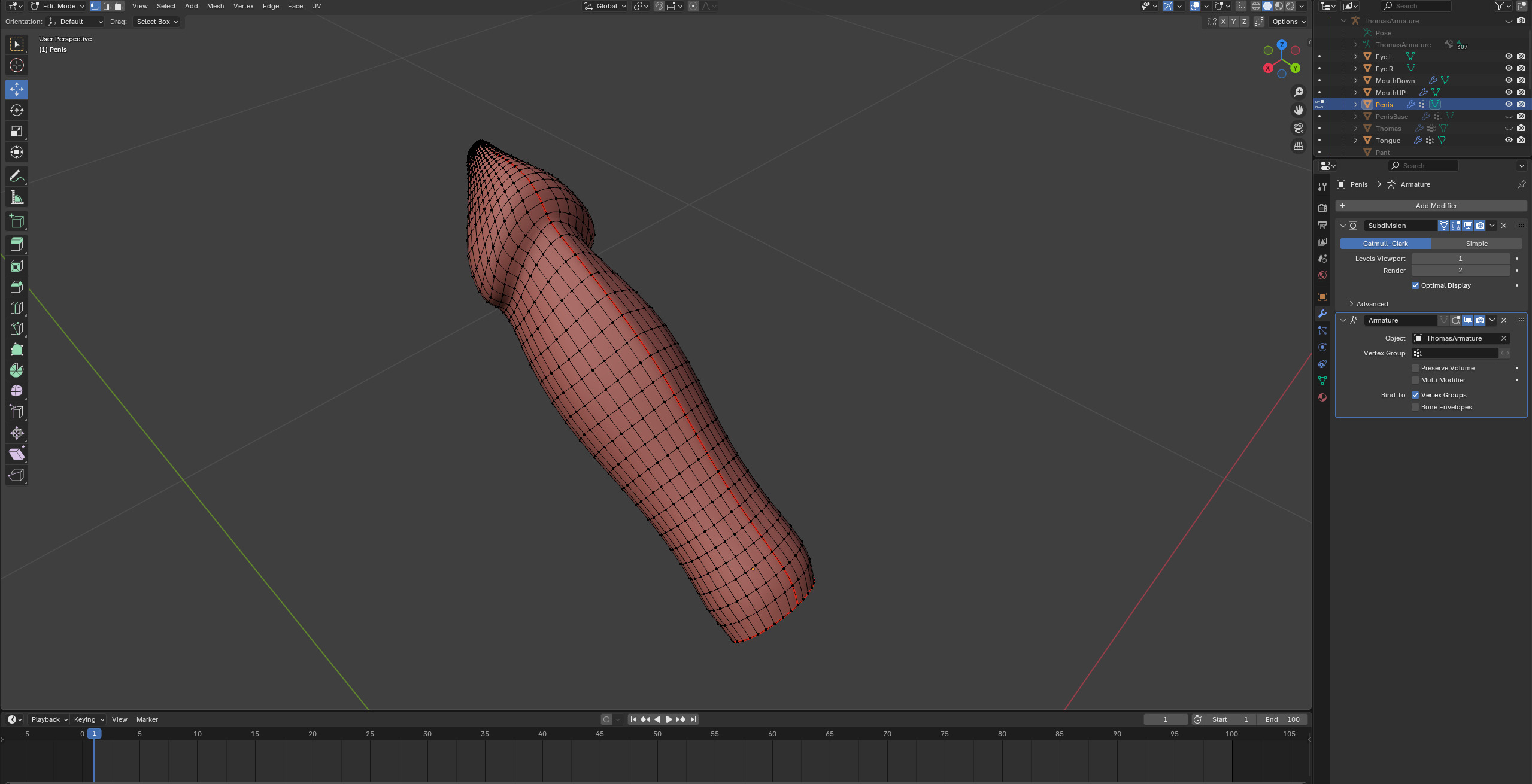1532x784 pixels.
Task: Select the Scale tool
Action: tap(17, 131)
